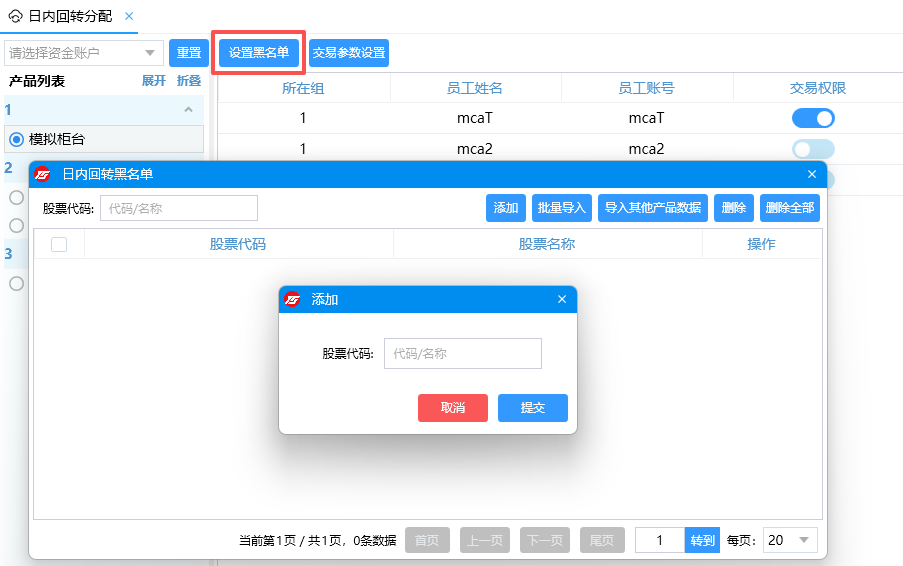Viewport: 903px width, 566px height.
Task: Tick the select-all checkbox in blacklist table header
Action: (59, 244)
